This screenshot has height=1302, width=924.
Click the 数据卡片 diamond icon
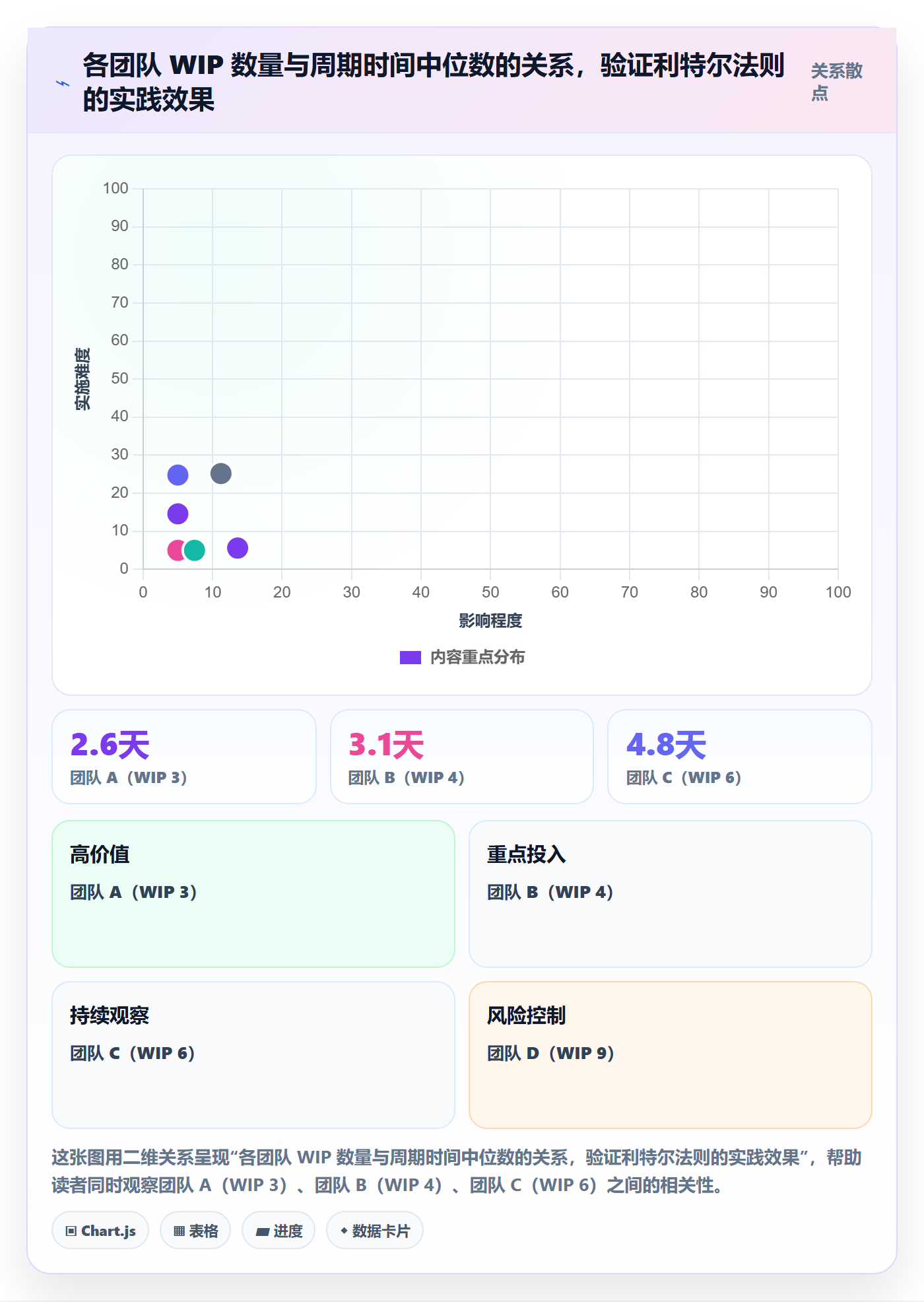(x=344, y=1231)
